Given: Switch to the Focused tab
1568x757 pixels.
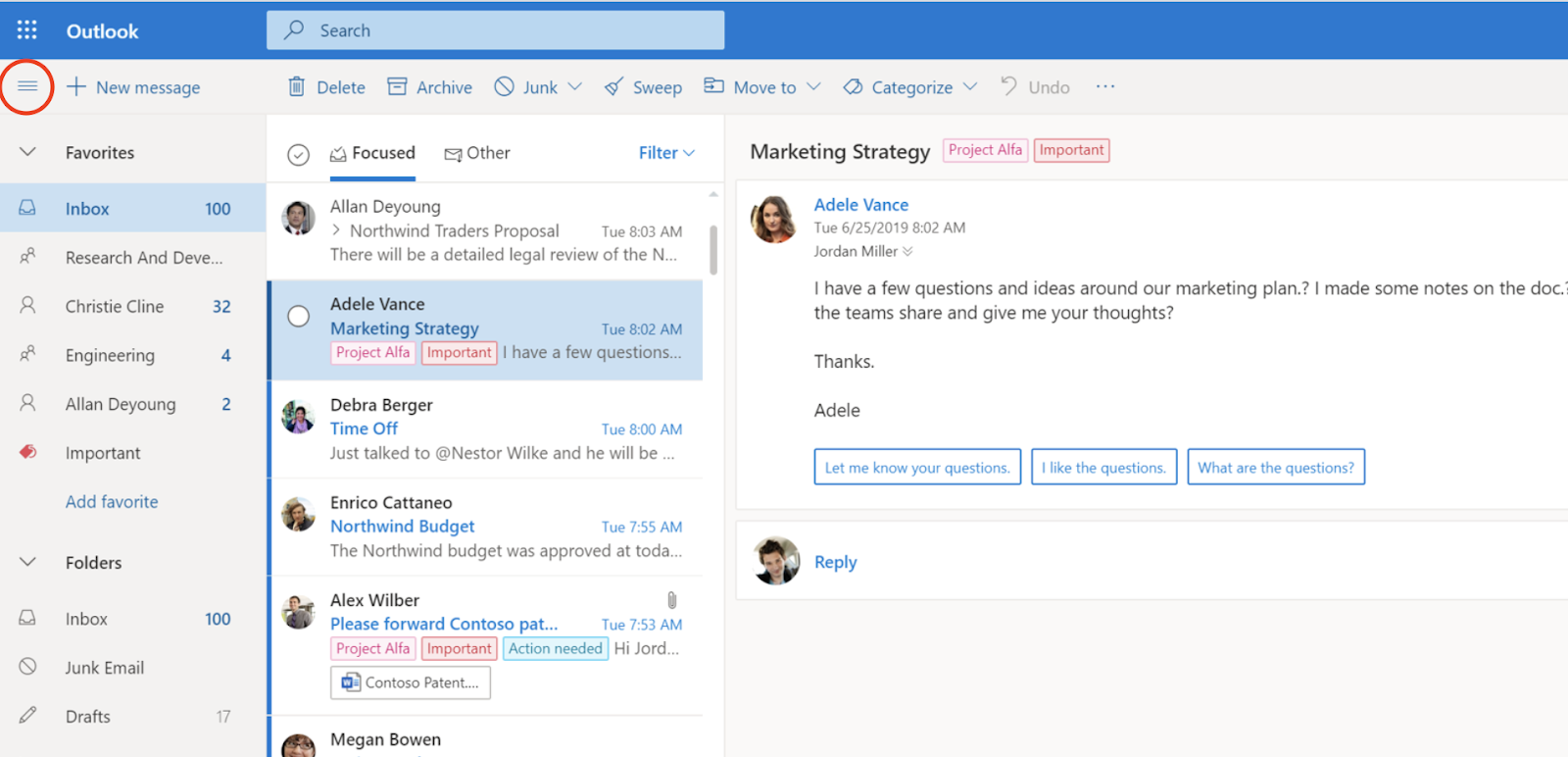Looking at the screenshot, I should coord(372,153).
